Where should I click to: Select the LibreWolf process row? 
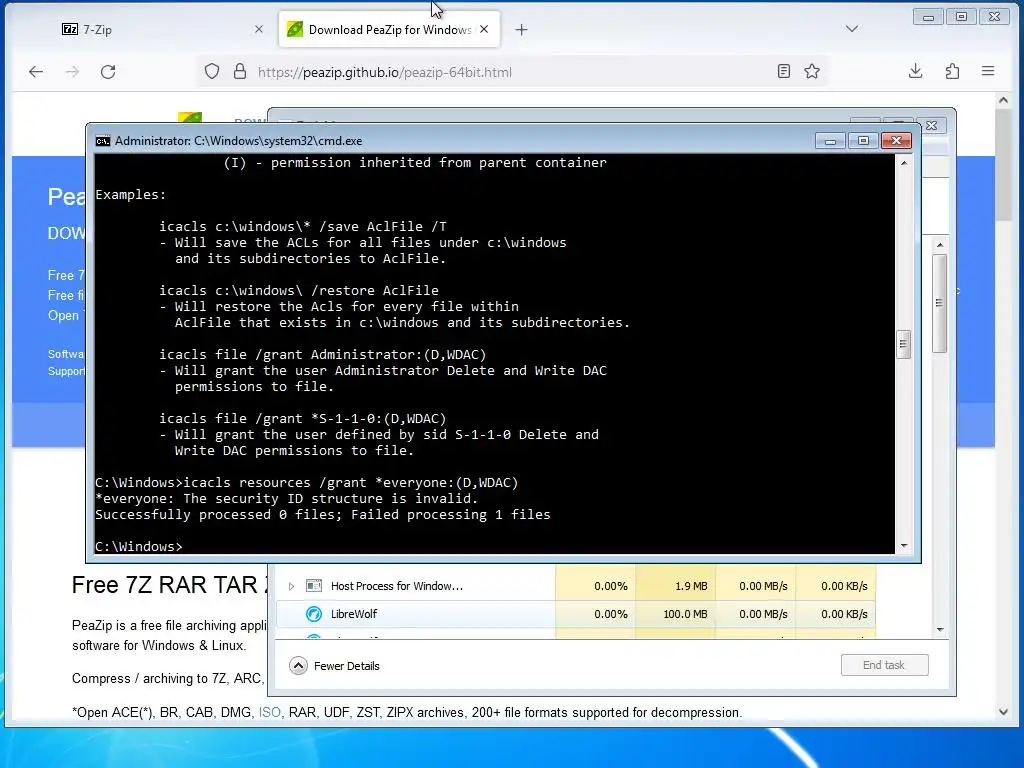point(575,614)
